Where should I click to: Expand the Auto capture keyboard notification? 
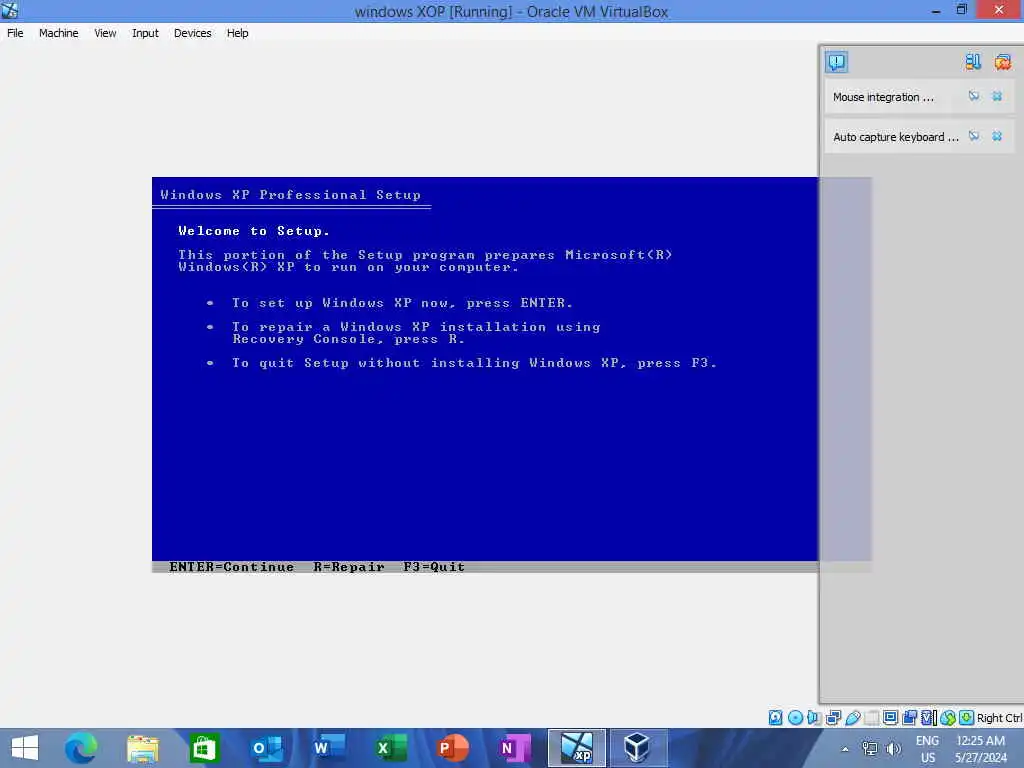[x=895, y=136]
